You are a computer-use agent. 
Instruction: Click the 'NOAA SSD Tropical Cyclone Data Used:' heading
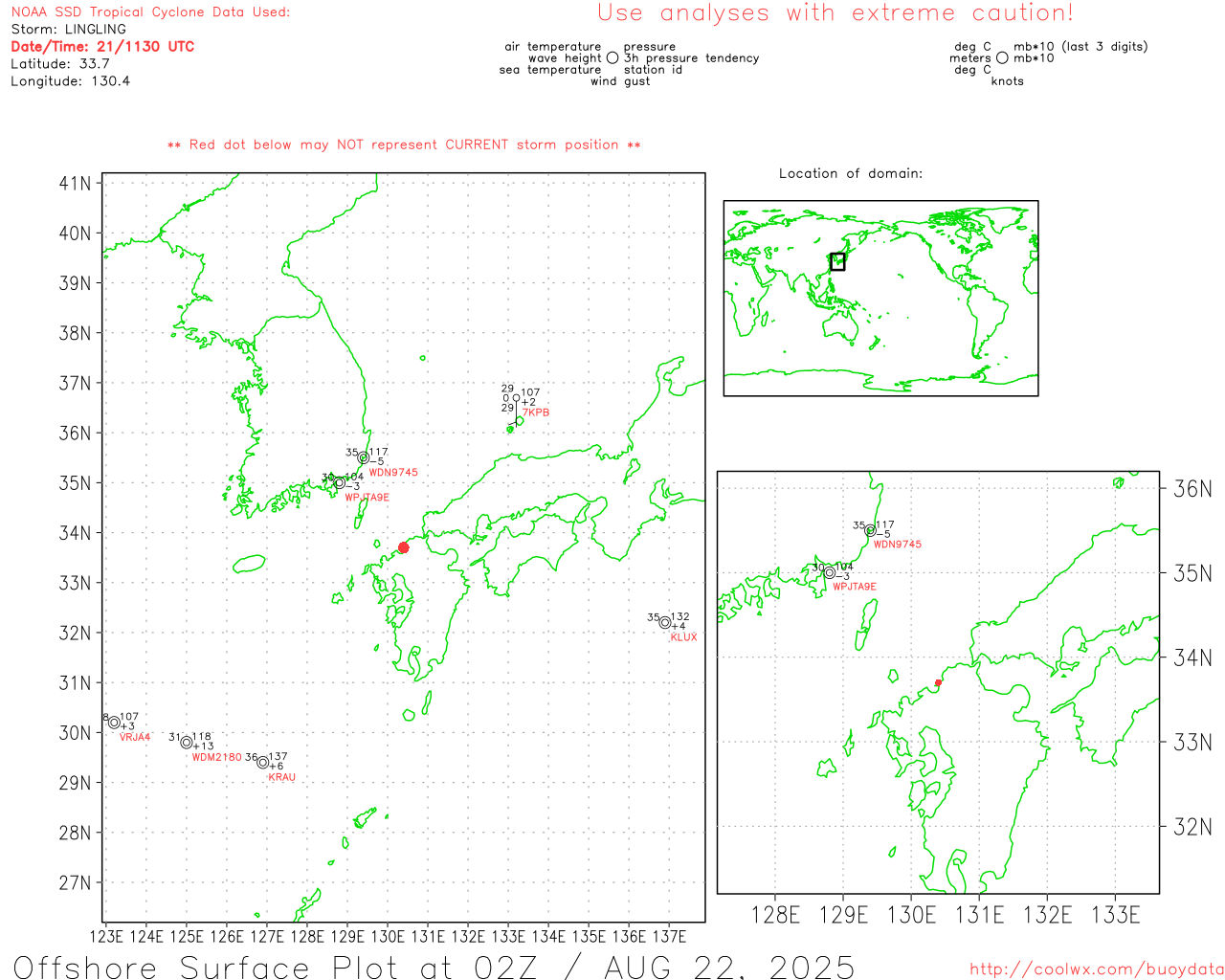point(150,12)
